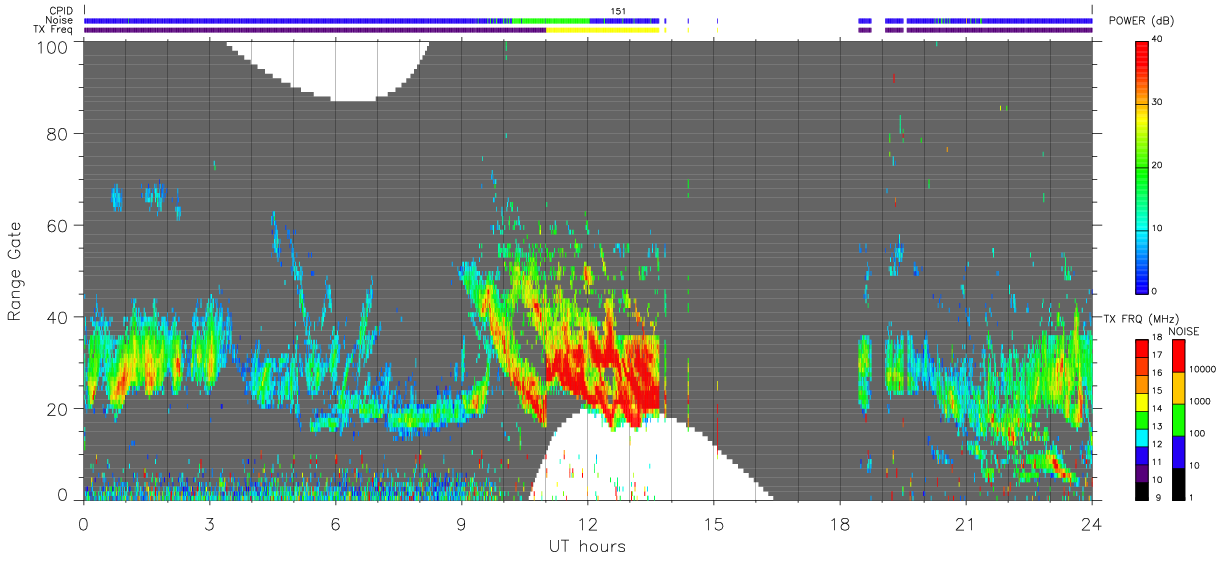Click x-axis tick label '21'
Viewport: 1228px width, 567px height.
[x=966, y=524]
